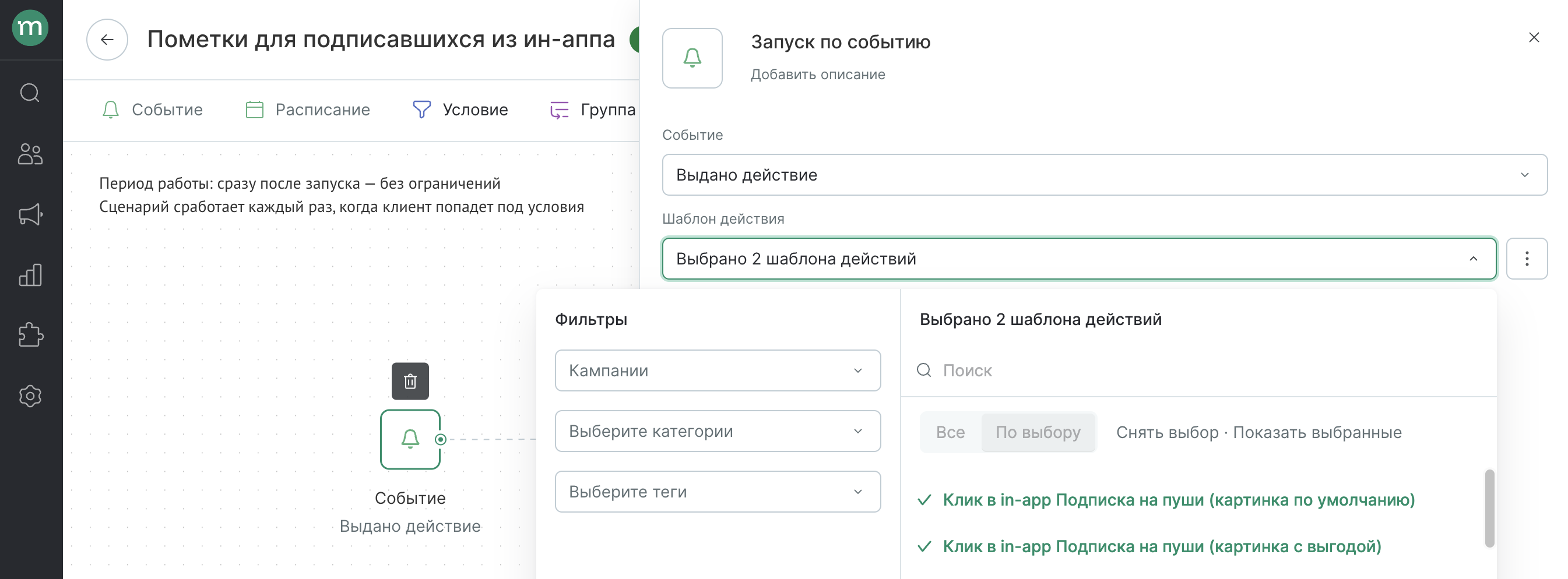Collapse the Выбрано 2 шаблона действий dropdown
This screenshot has height=579, width=1568.
point(1078,259)
